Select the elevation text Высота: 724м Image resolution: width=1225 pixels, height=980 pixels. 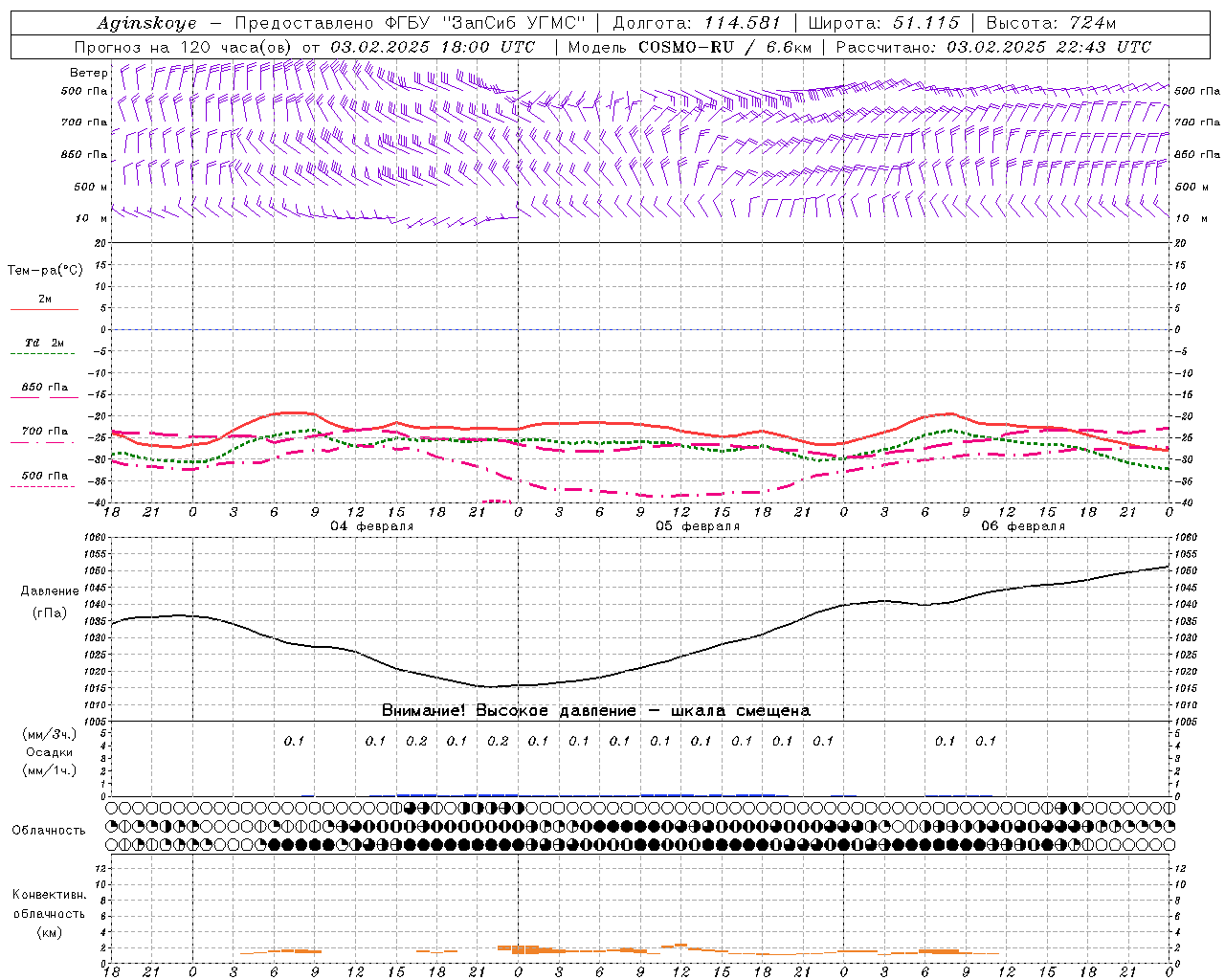click(1051, 23)
